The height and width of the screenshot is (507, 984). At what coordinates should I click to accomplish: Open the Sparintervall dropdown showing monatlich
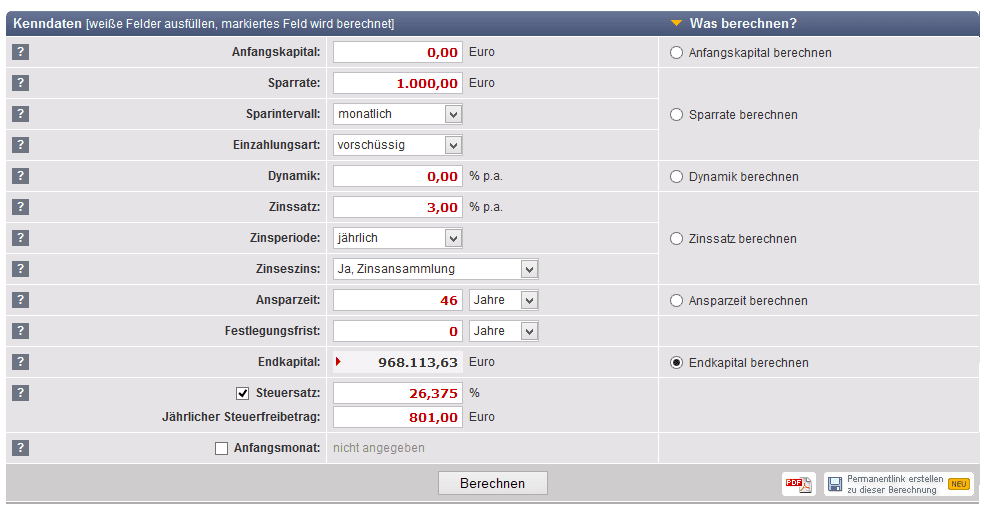point(397,114)
